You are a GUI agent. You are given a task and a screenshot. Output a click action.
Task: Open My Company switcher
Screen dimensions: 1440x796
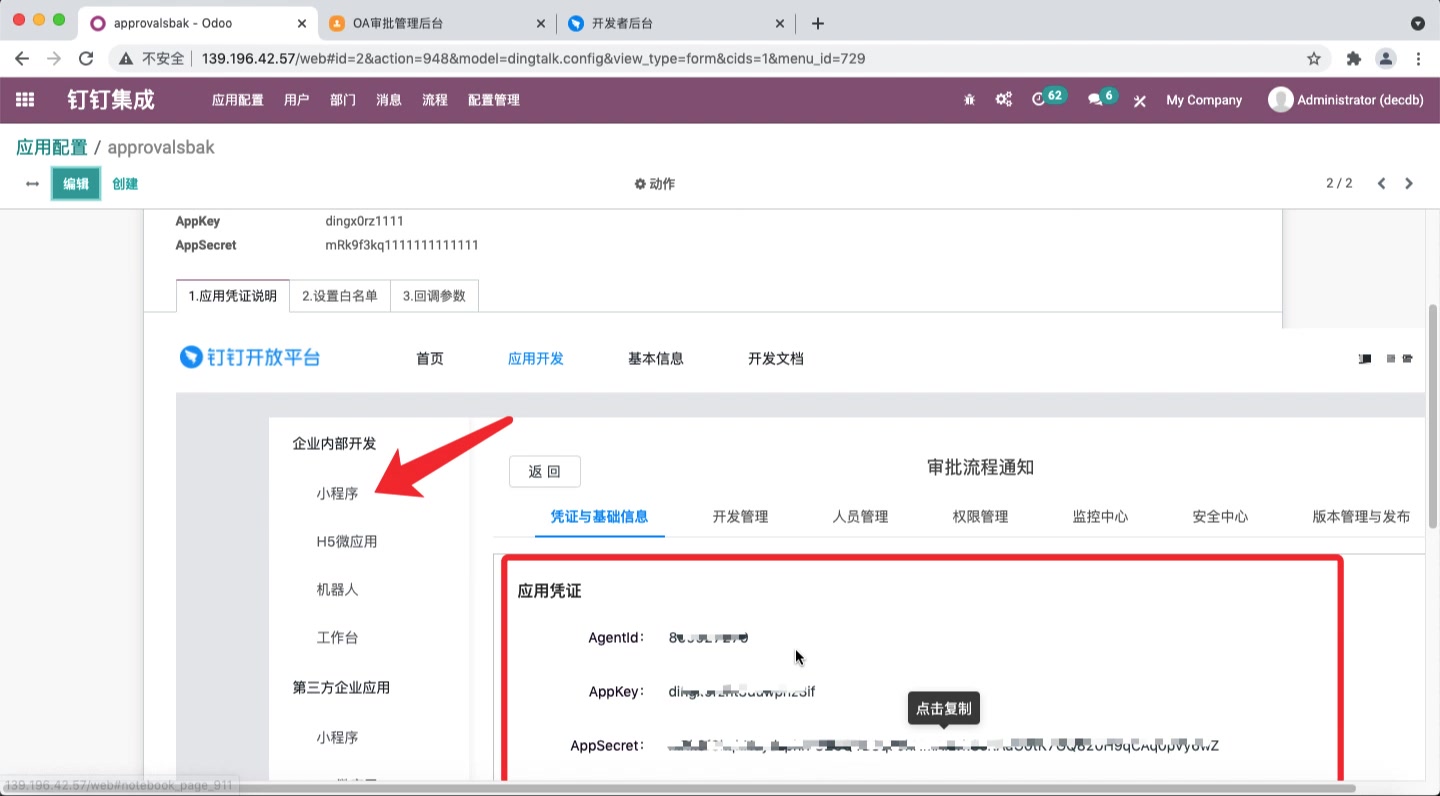[x=1204, y=100]
